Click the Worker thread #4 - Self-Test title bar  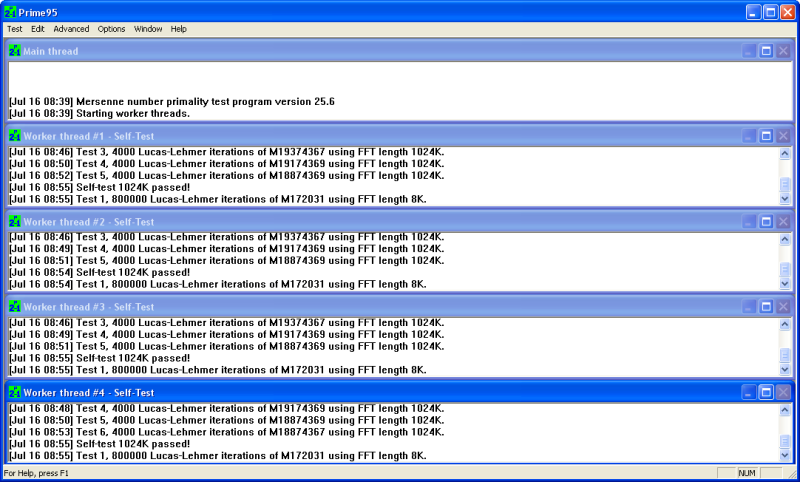(x=400, y=393)
